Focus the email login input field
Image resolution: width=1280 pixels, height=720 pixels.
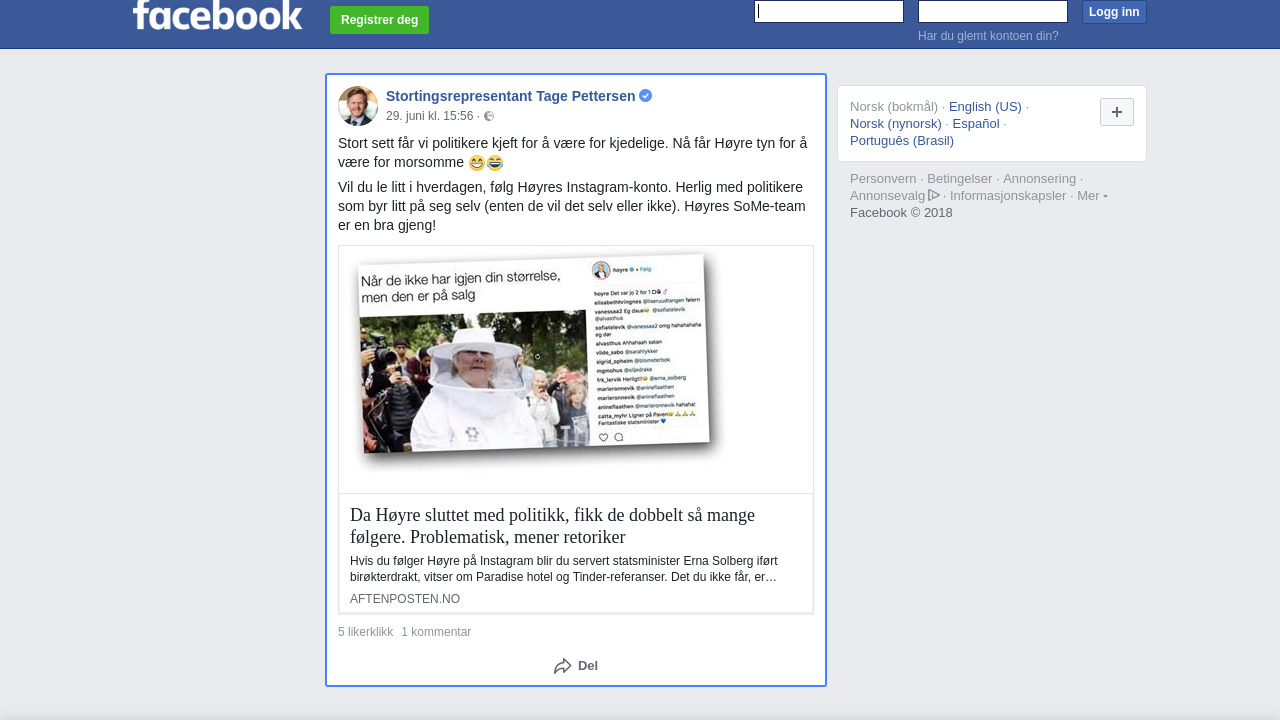coord(829,11)
